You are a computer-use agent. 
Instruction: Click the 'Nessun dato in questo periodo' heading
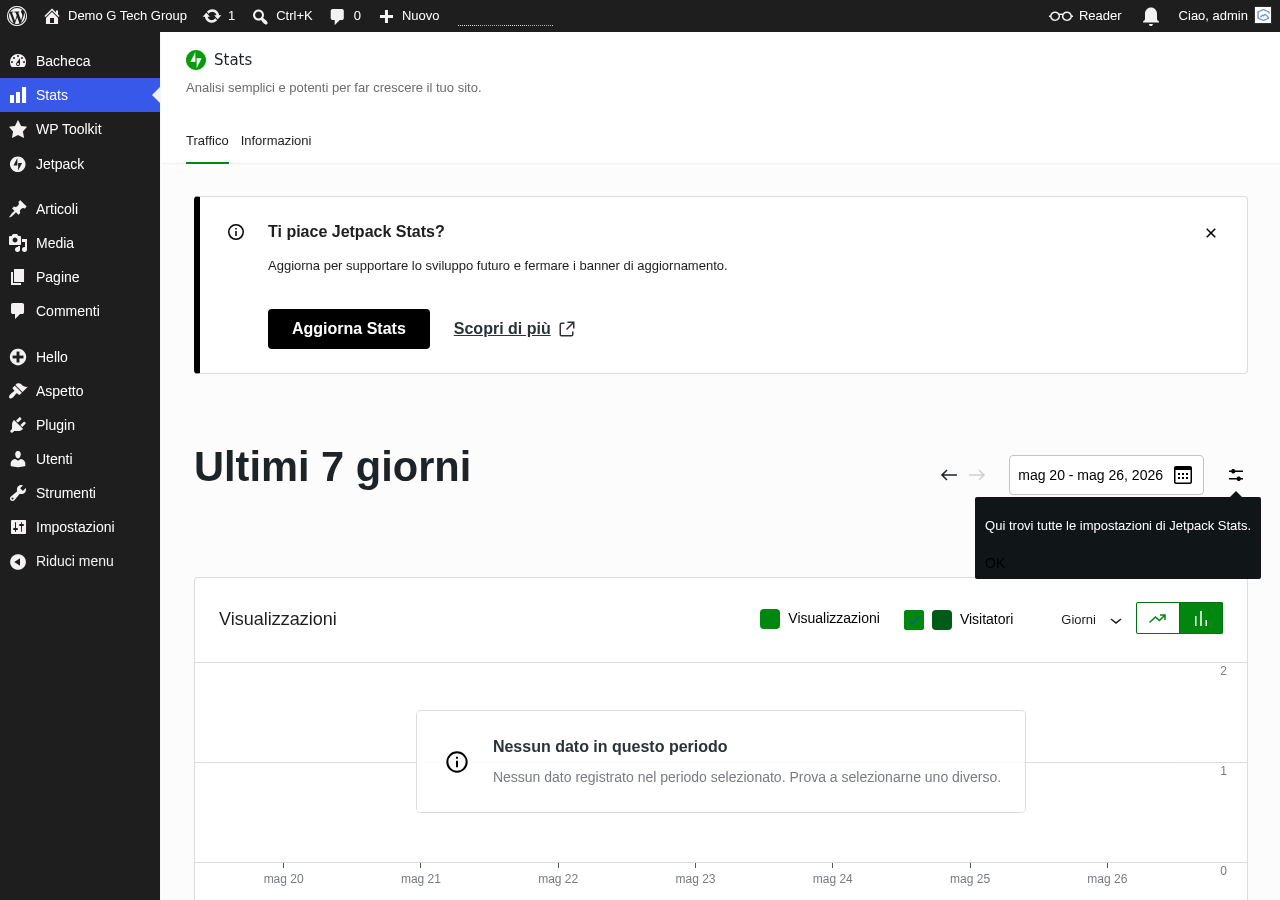[610, 747]
